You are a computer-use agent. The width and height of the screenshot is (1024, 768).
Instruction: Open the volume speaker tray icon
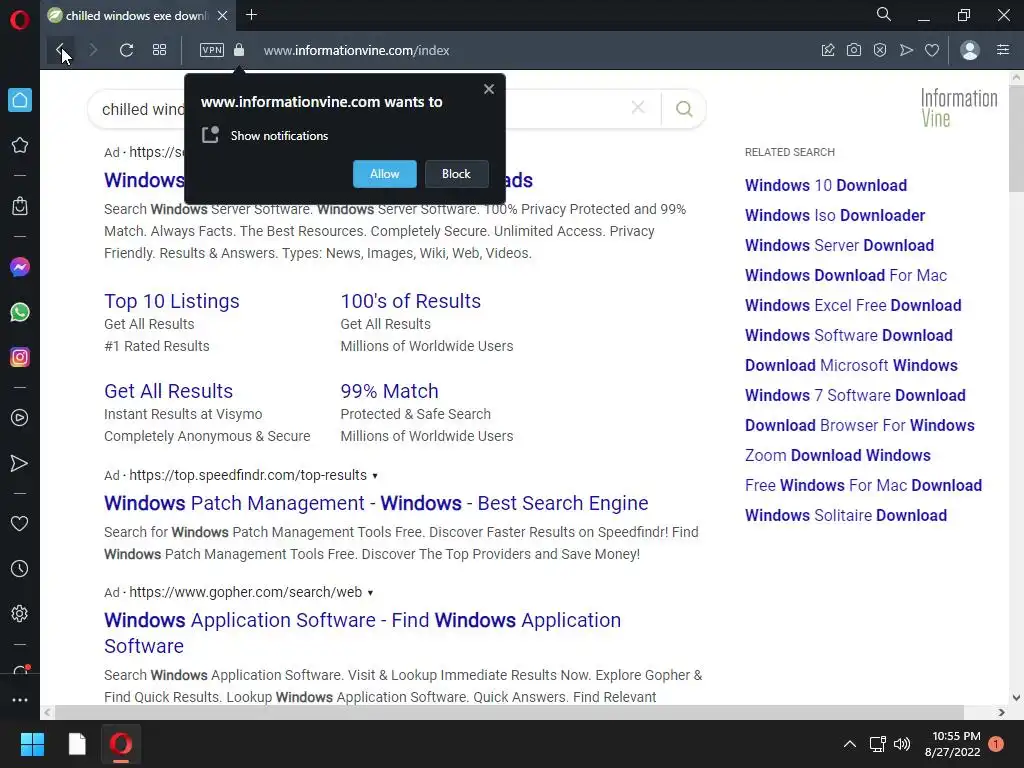click(902, 744)
